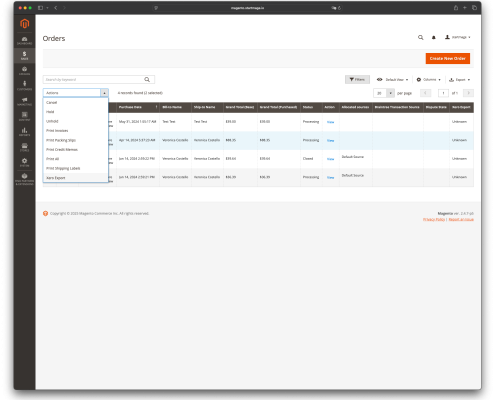This screenshot has width=495, height=400.
Task: Open the Catalog menu icon in the sidebar
Action: point(24,71)
